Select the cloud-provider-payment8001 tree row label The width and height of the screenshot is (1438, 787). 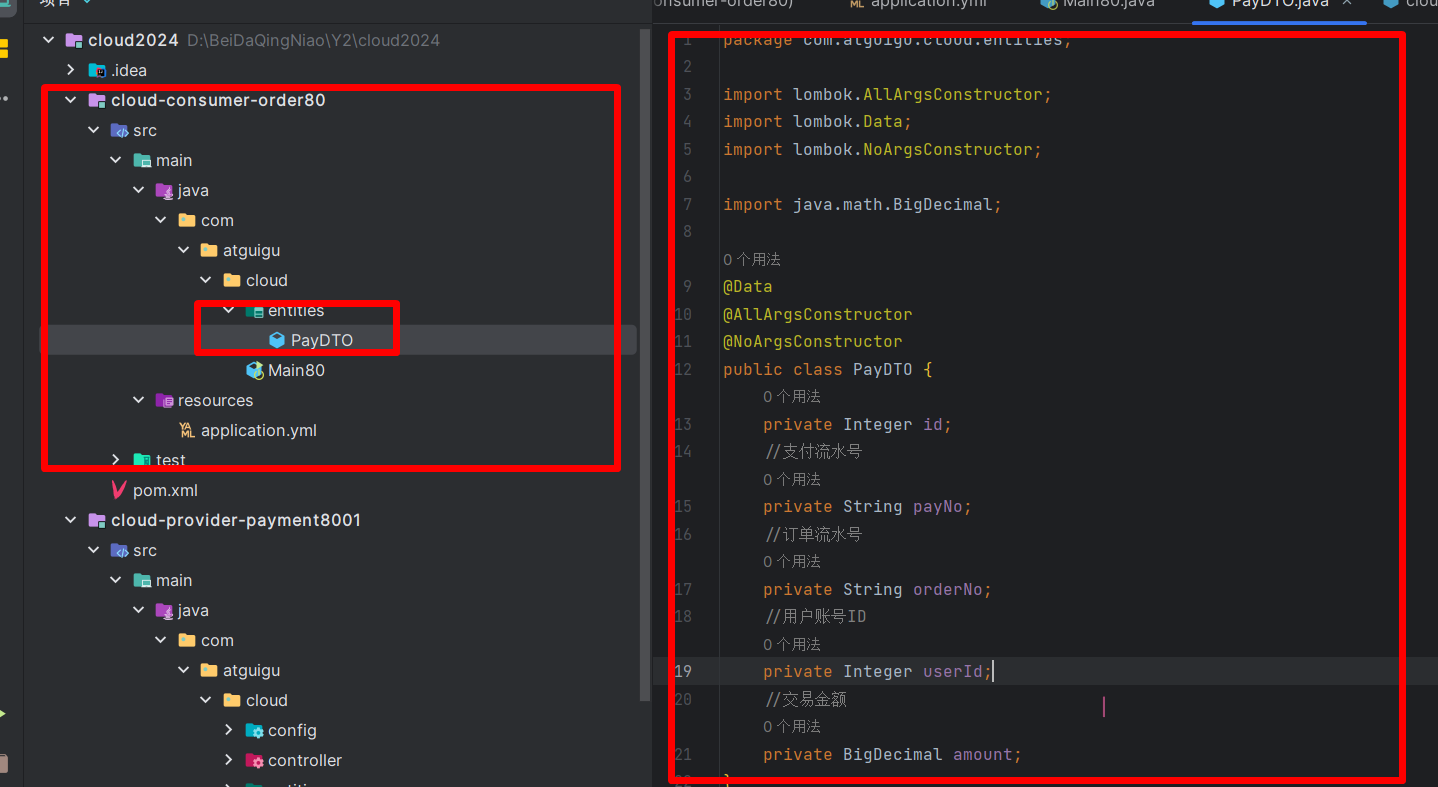236,520
